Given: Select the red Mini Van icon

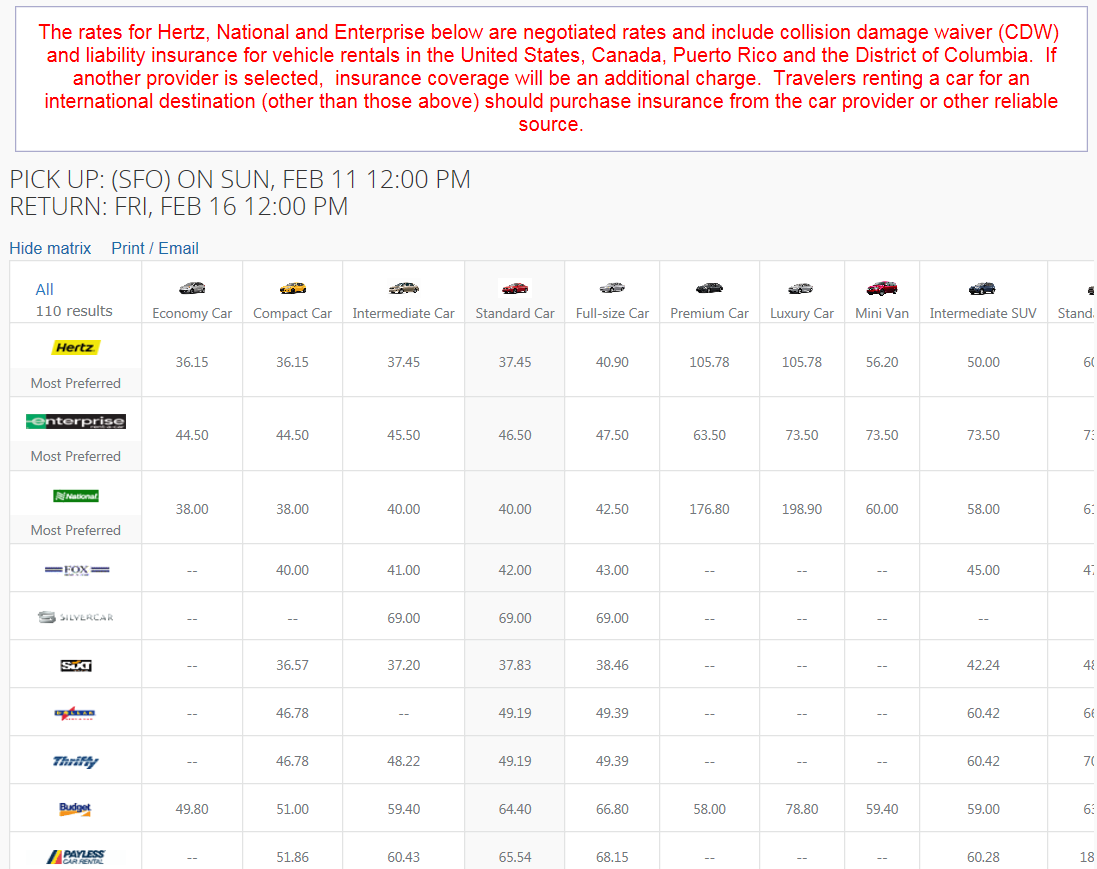Looking at the screenshot, I should point(882,288).
